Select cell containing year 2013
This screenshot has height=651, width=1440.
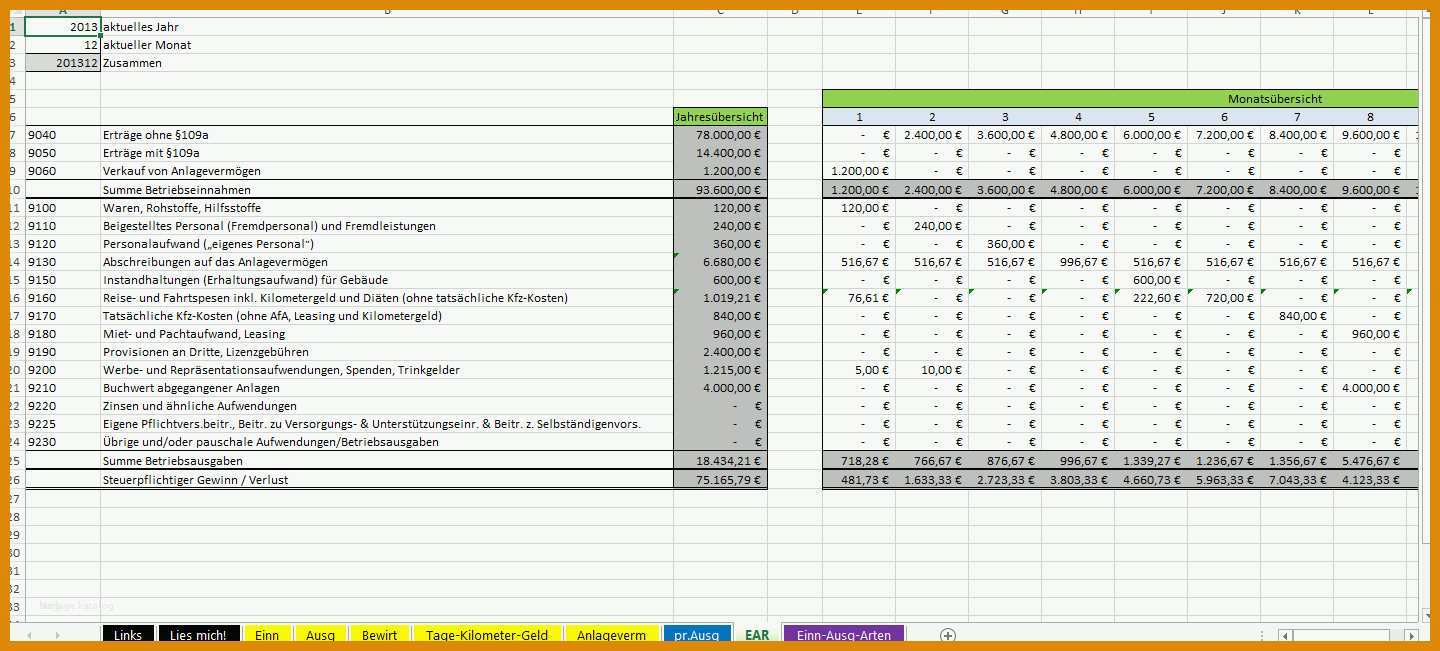[62, 27]
